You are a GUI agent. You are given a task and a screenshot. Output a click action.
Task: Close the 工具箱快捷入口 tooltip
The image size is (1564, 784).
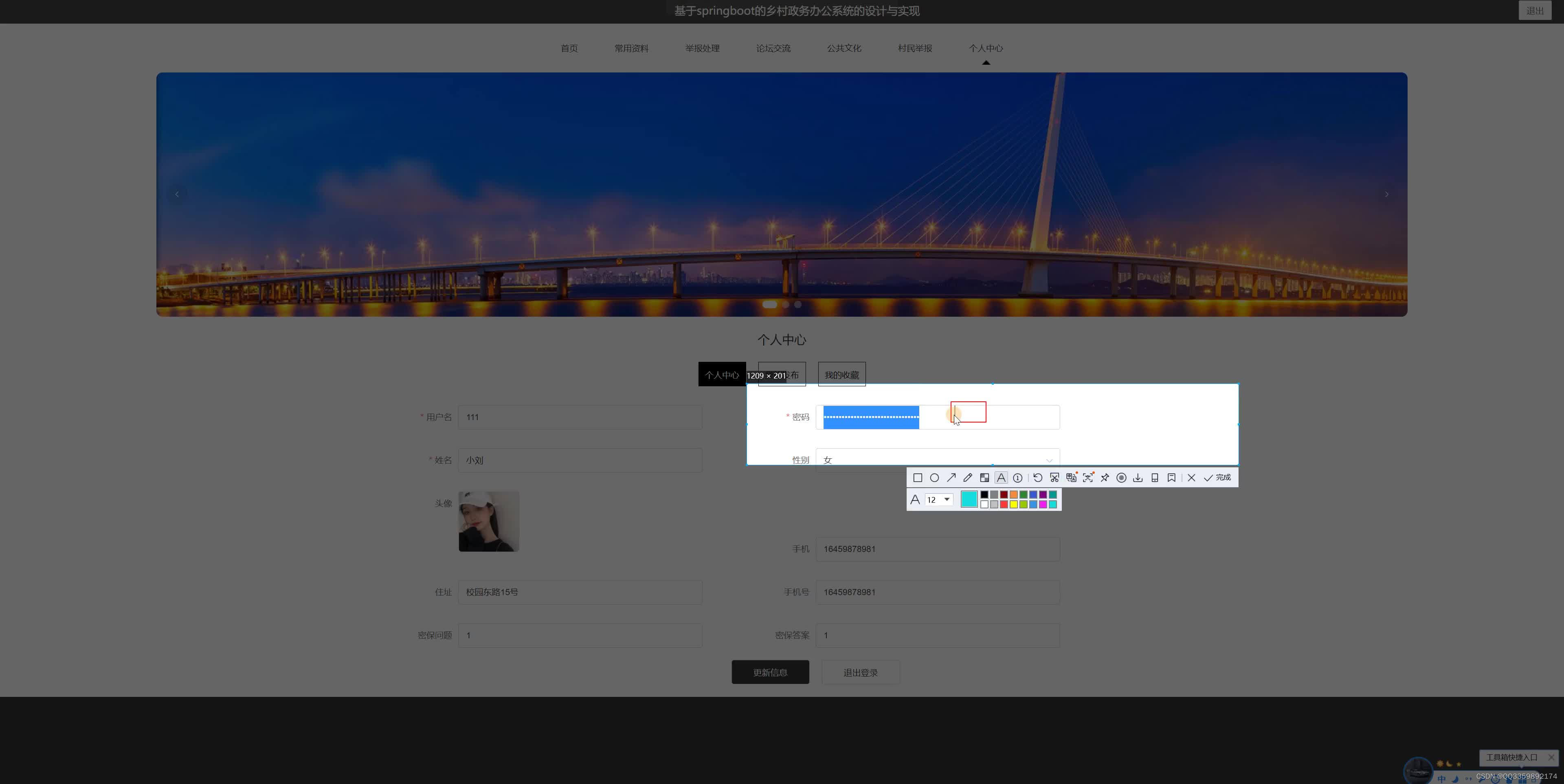[x=1551, y=757]
